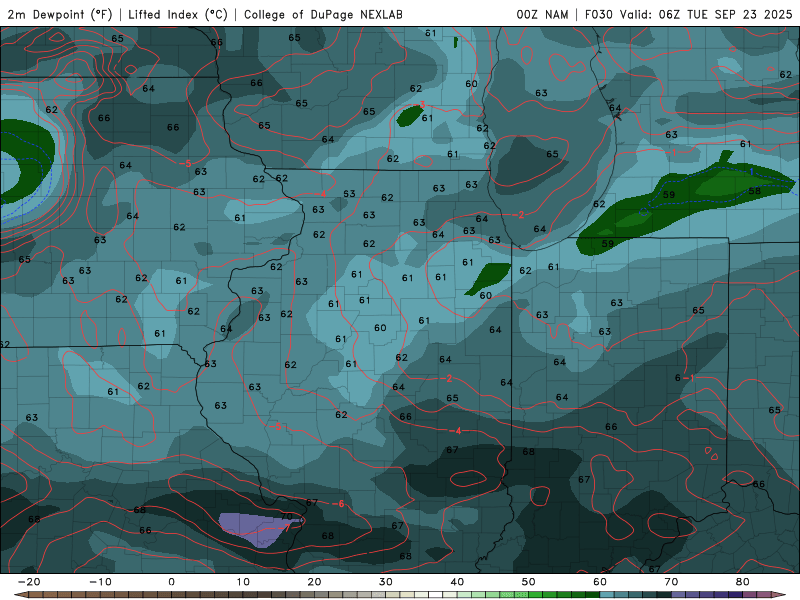Image resolution: width=800 pixels, height=600 pixels.
Task: Click the 20 label on the color scale
Action: 314,582
